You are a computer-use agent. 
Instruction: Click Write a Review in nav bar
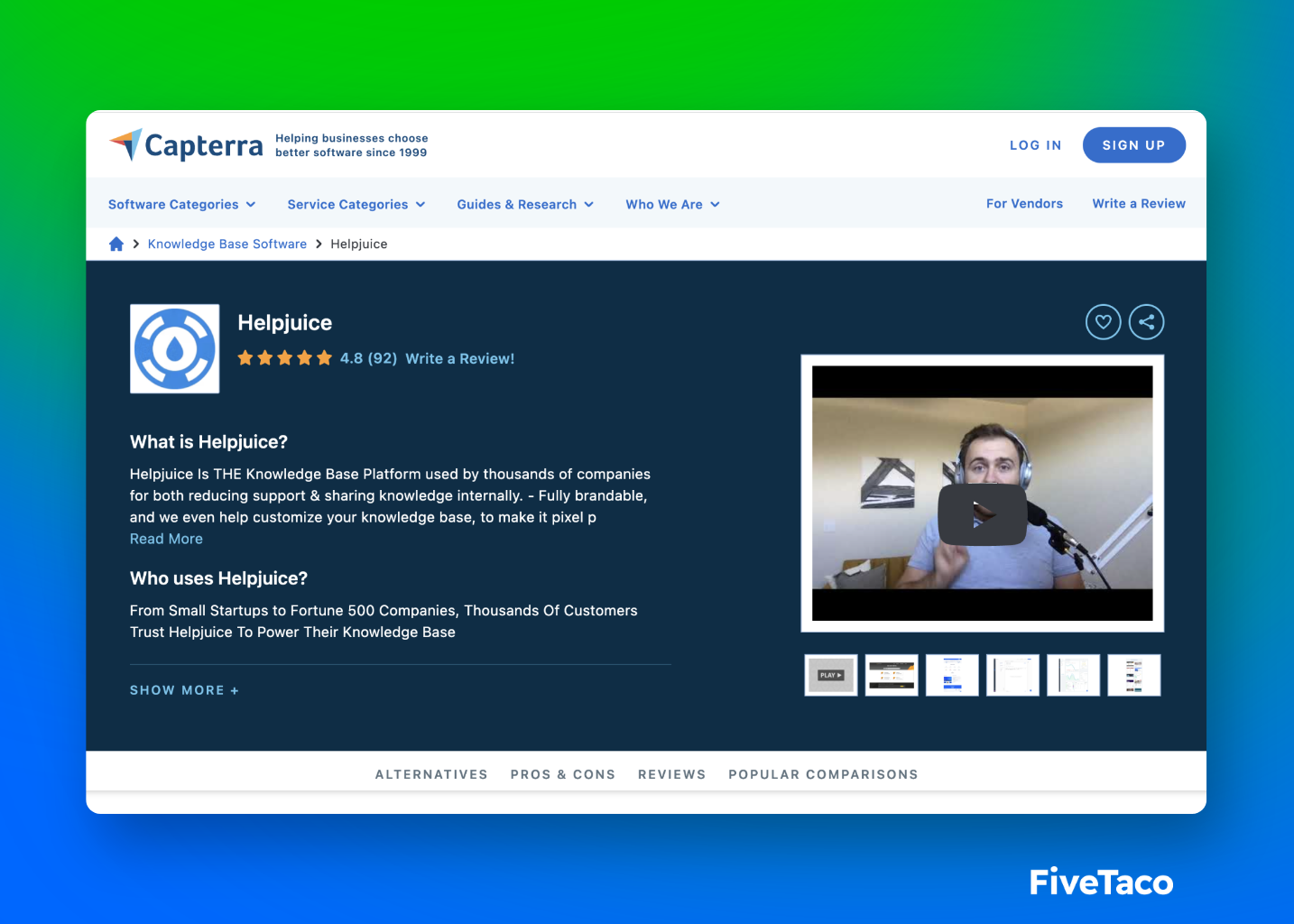pos(1139,204)
